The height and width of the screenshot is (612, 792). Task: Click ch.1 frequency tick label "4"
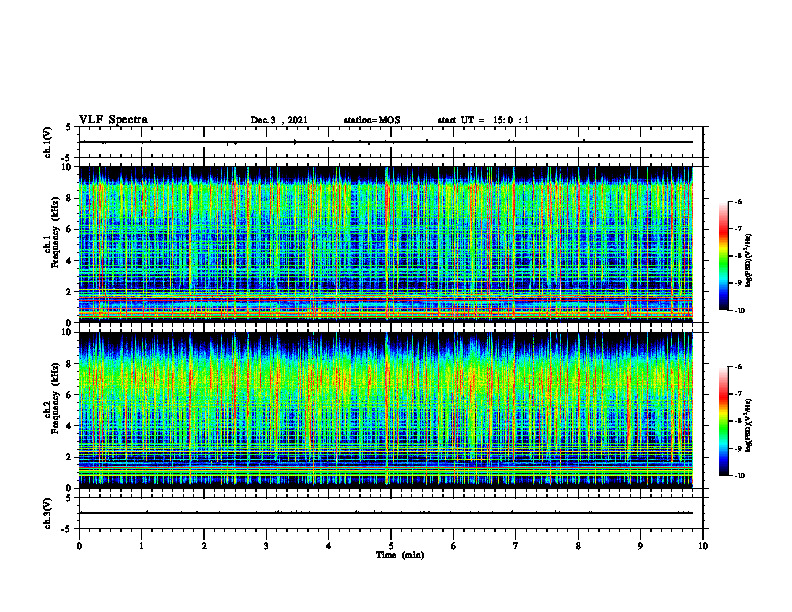(x=69, y=261)
